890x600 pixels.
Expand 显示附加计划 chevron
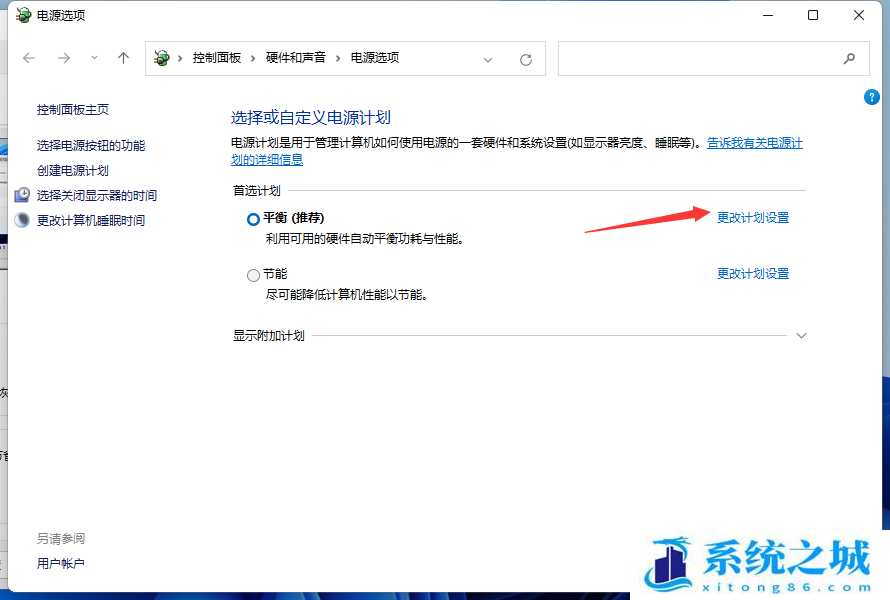[x=801, y=335]
